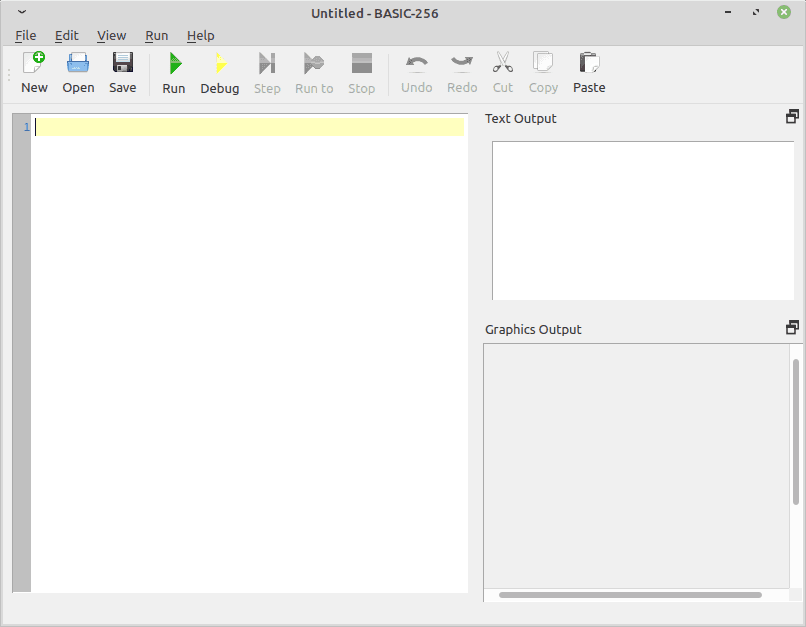This screenshot has height=627, width=806.
Task: Save the program with the floppy icon
Action: pos(122,73)
